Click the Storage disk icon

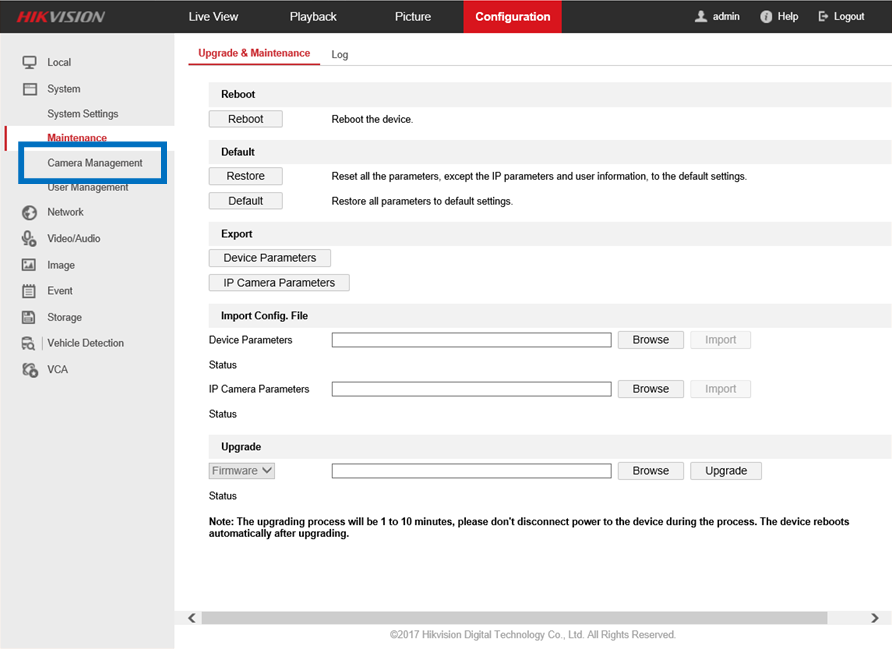click(x=29, y=317)
